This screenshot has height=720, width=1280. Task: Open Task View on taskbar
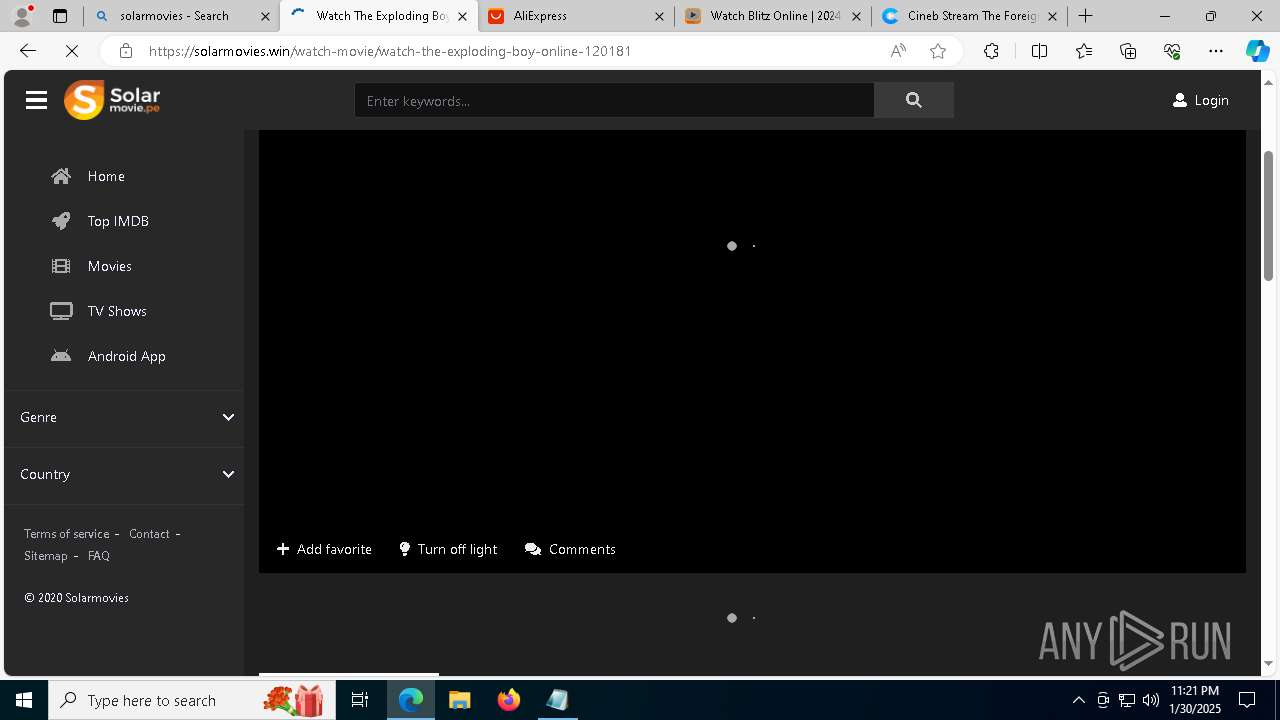(x=360, y=700)
